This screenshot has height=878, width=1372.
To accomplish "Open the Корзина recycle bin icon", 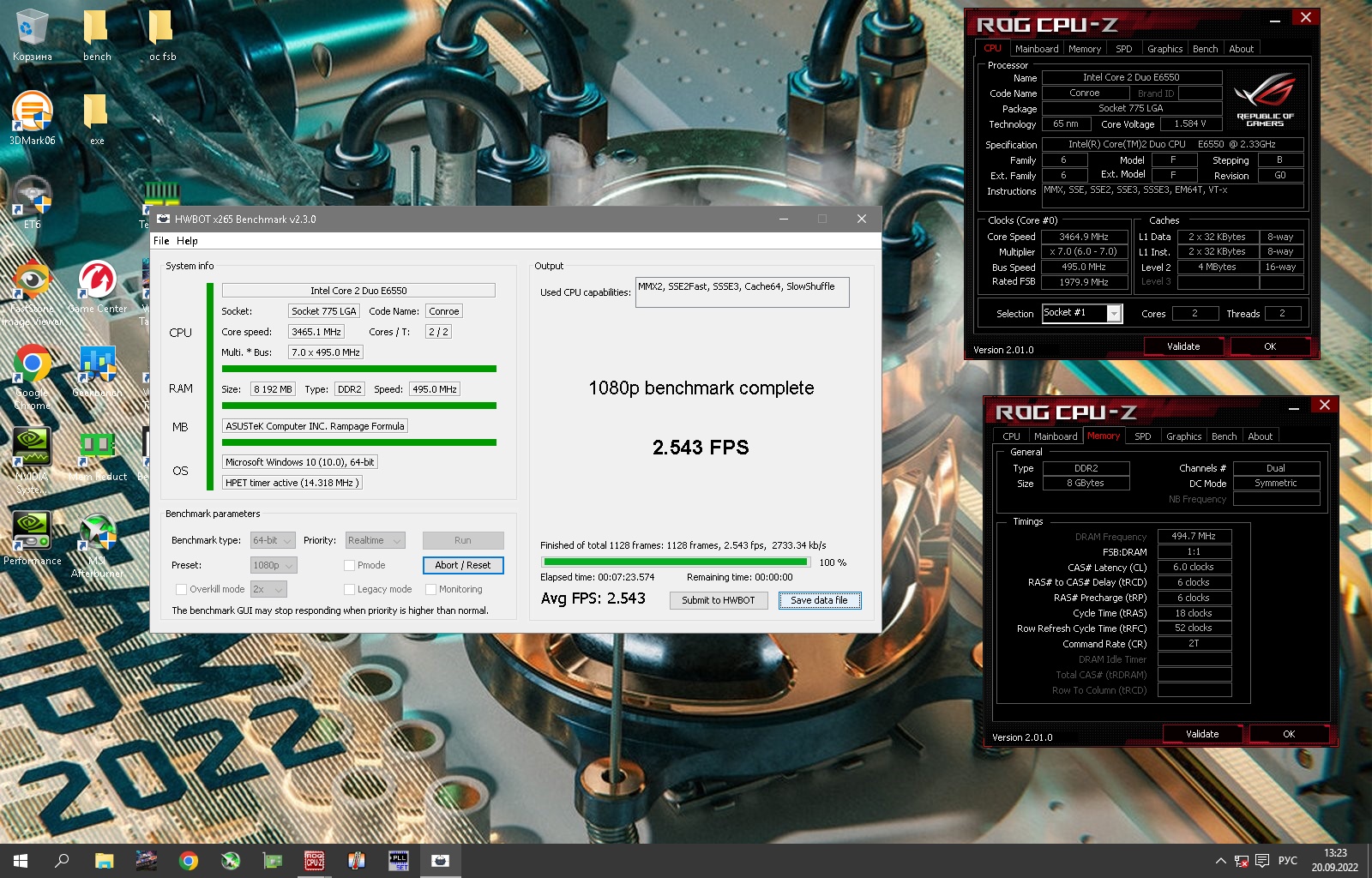I will point(32,35).
